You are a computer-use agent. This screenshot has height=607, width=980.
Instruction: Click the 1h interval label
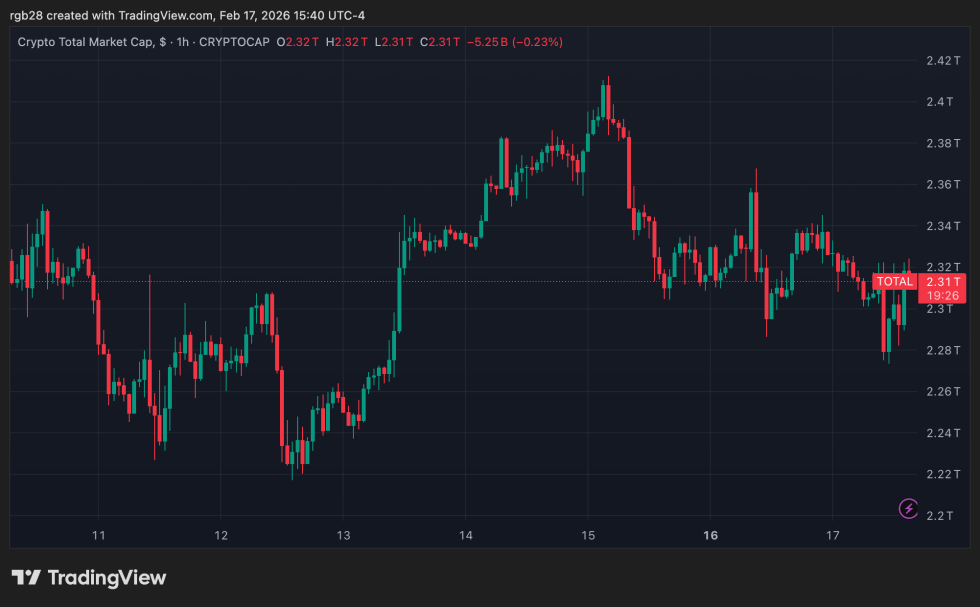[182, 42]
